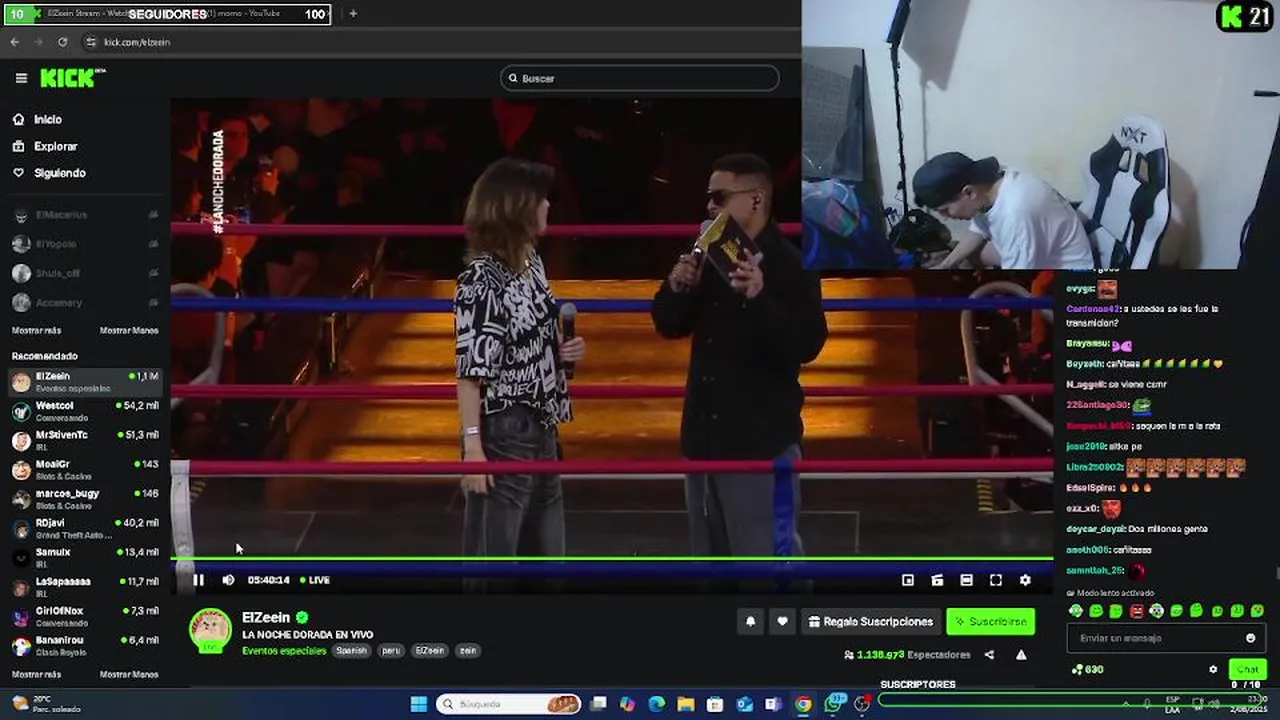Click the taskbar Búsqueda search box
The width and height of the screenshot is (1280, 720).
[x=510, y=704]
